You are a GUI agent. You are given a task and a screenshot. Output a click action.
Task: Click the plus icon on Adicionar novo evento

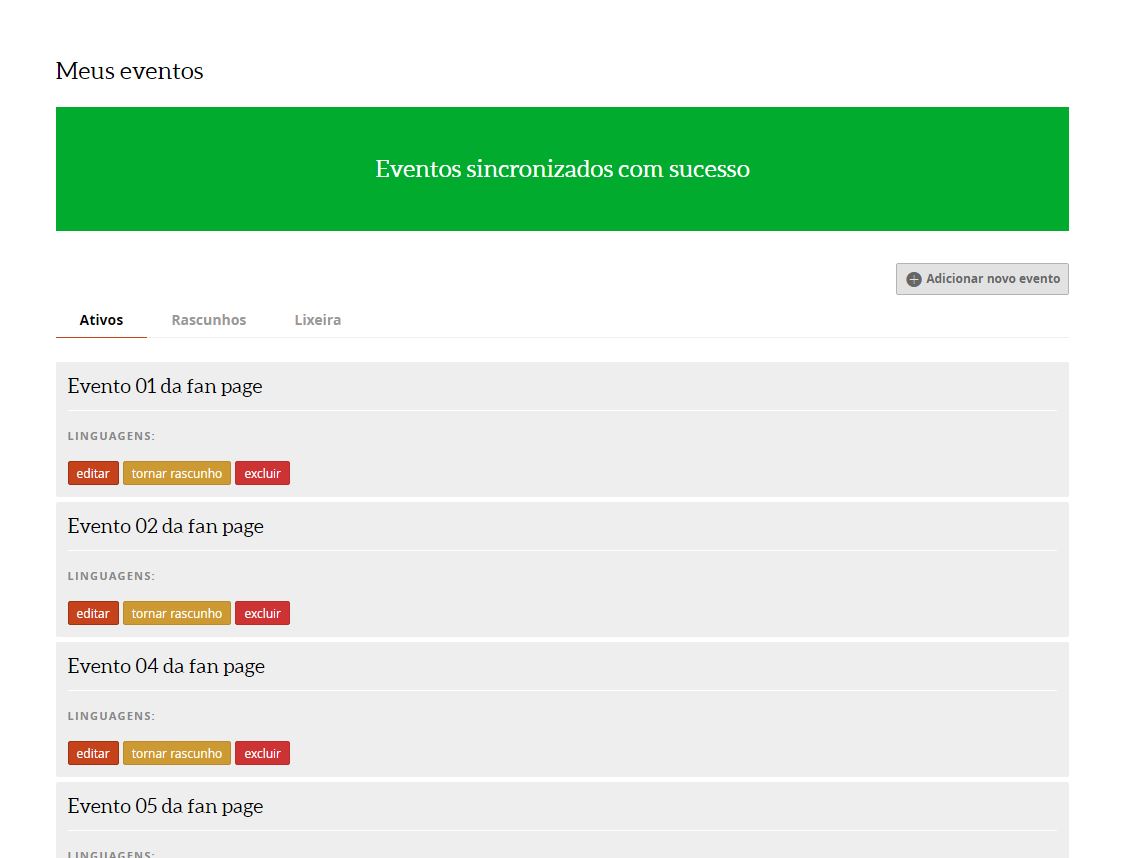[913, 279]
